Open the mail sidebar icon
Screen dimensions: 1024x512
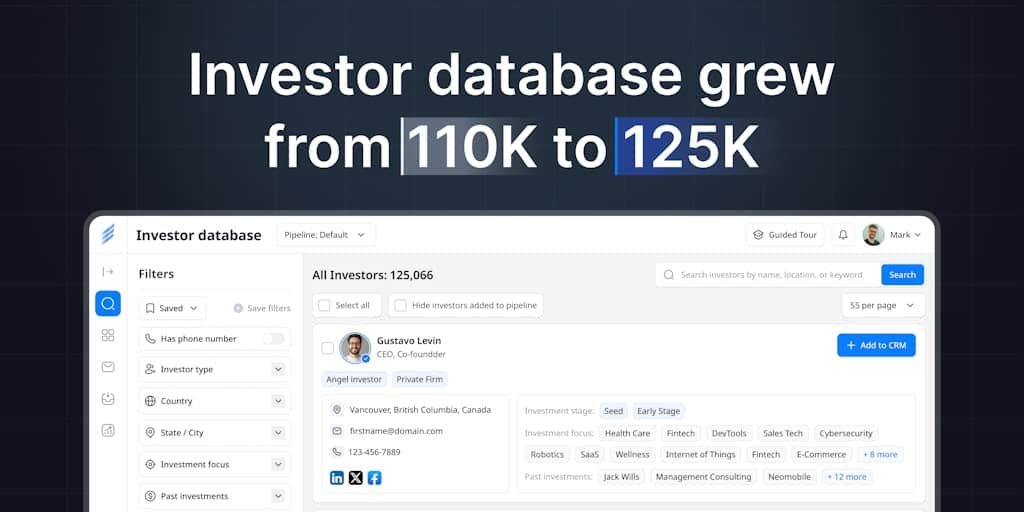tap(108, 367)
